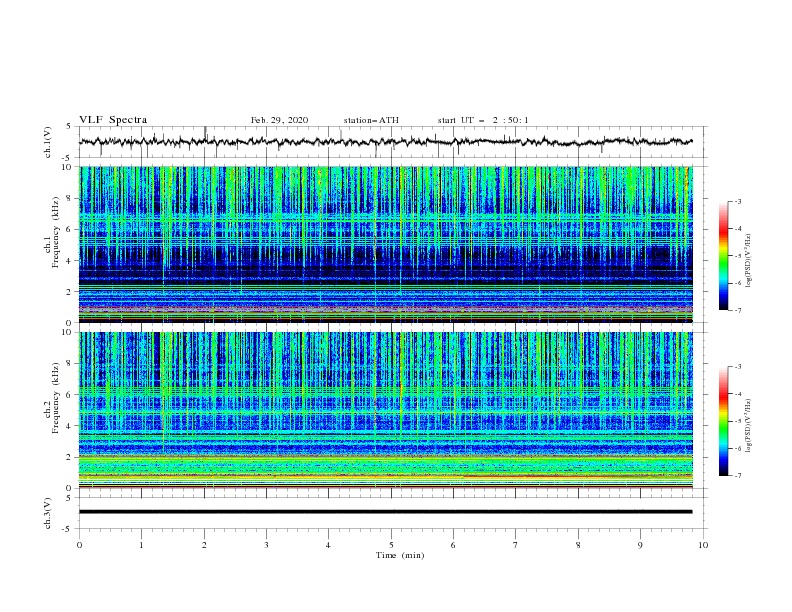Click the time axis tick label "3"

click(266, 545)
